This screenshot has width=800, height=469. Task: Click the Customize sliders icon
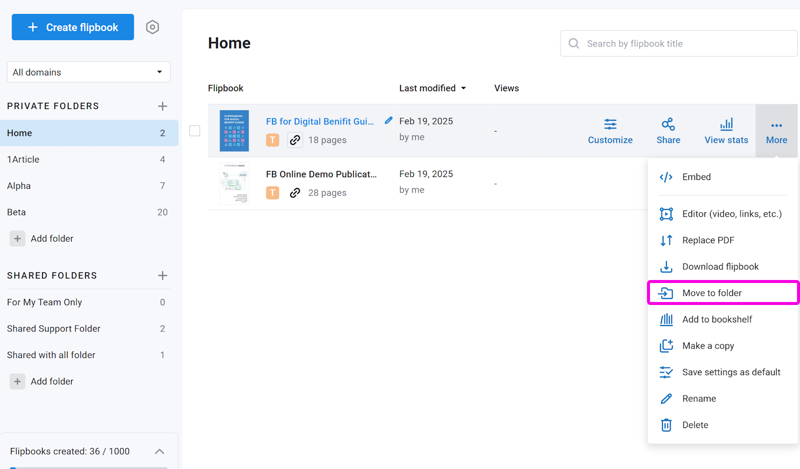point(610,125)
